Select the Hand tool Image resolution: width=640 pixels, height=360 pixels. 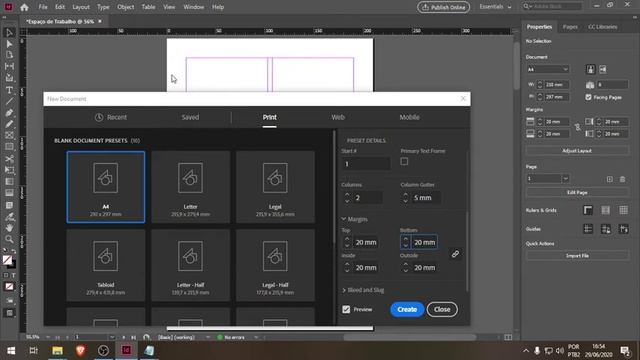pos(9,228)
